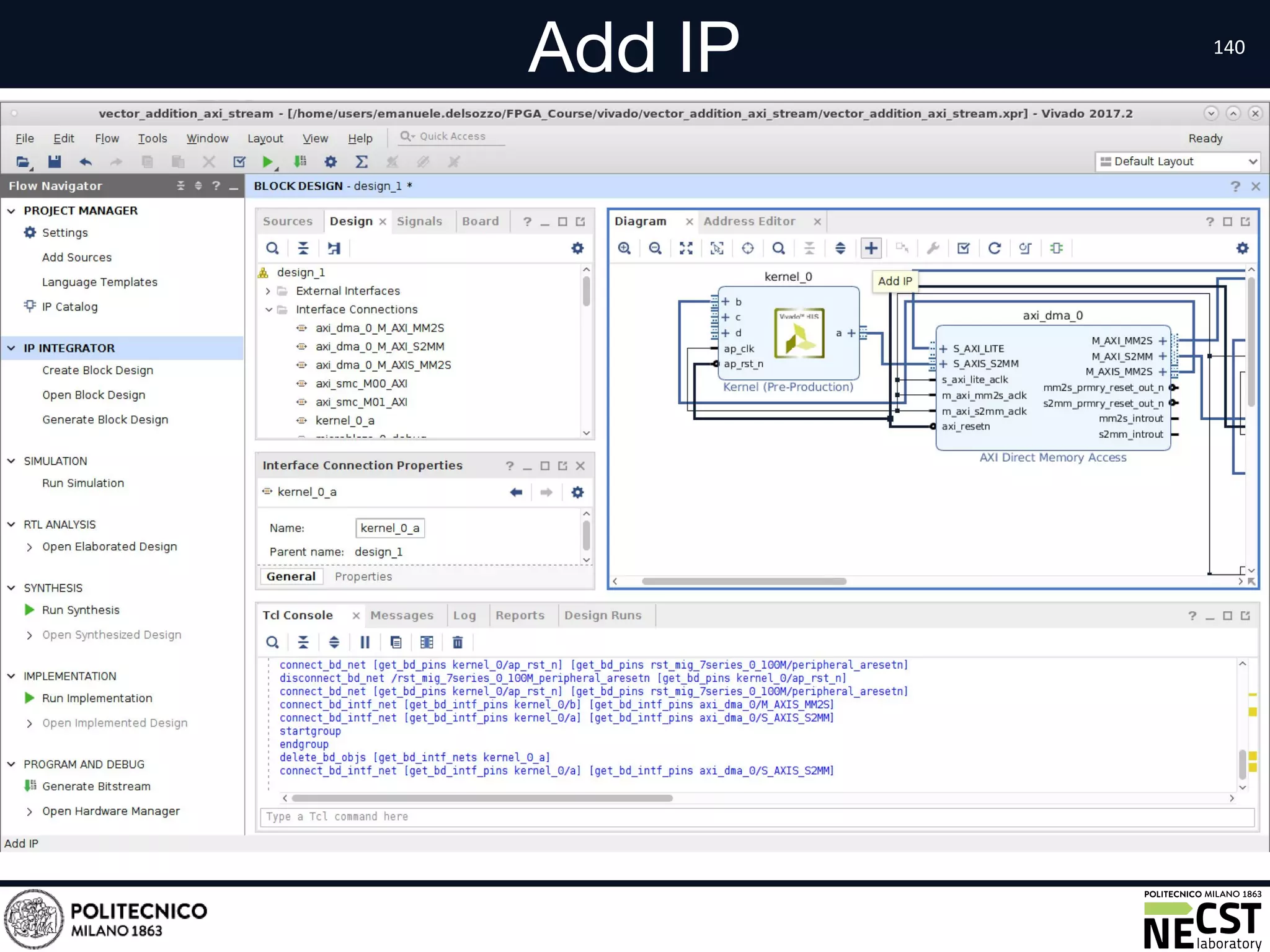Open Settings gear in main toolbar
This screenshot has width=1270, height=952.
pos(331,162)
